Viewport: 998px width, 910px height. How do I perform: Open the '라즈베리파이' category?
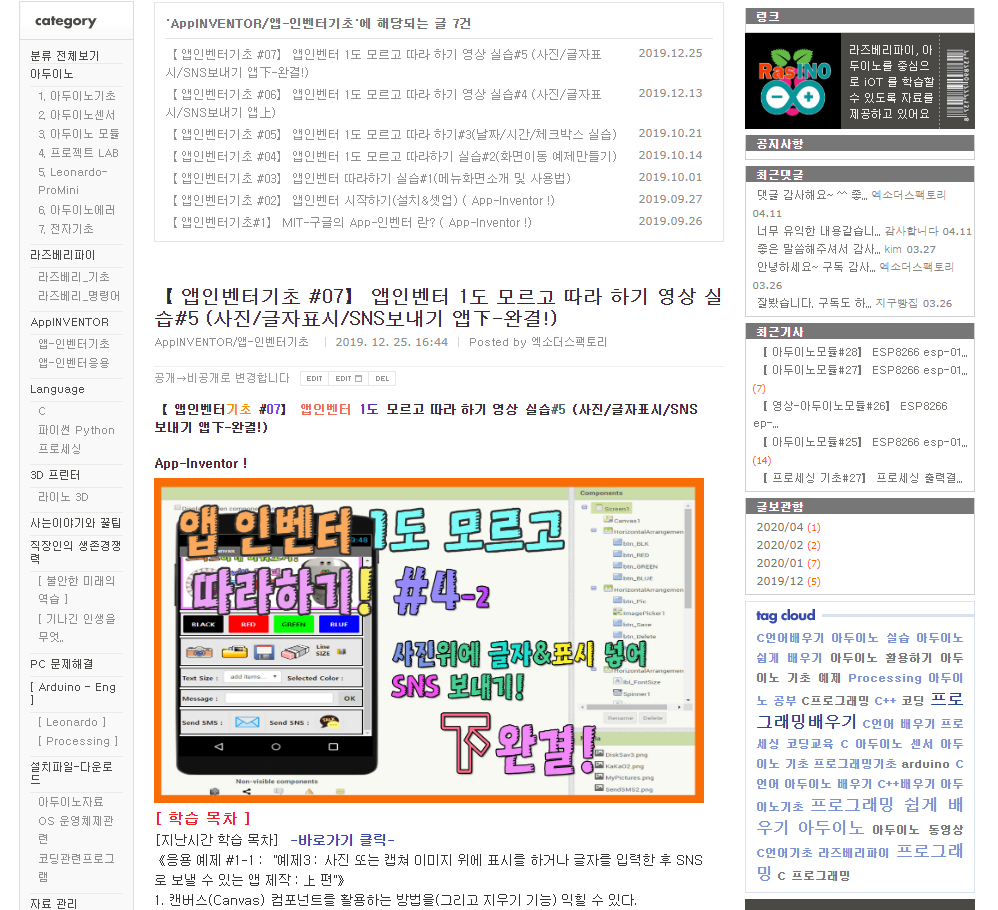point(62,255)
